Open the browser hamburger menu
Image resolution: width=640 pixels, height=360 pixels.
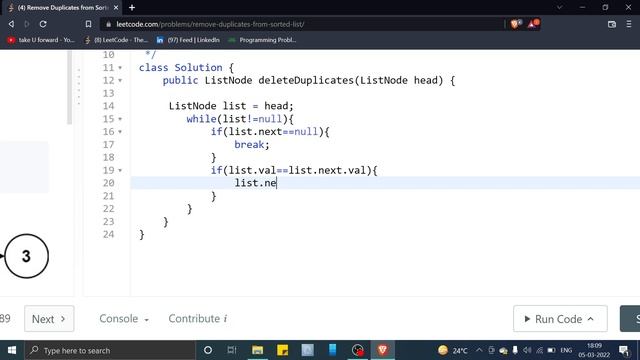pos(629,24)
